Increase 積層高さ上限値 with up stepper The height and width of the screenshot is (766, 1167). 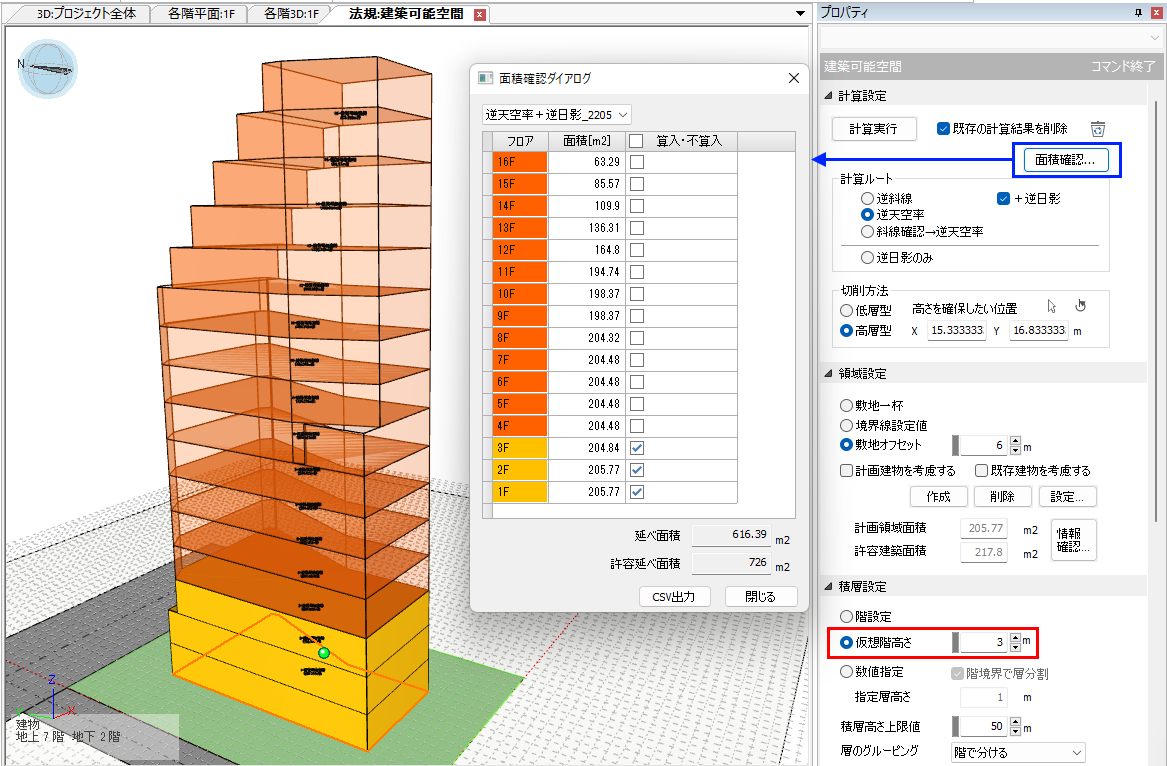coord(1015,722)
